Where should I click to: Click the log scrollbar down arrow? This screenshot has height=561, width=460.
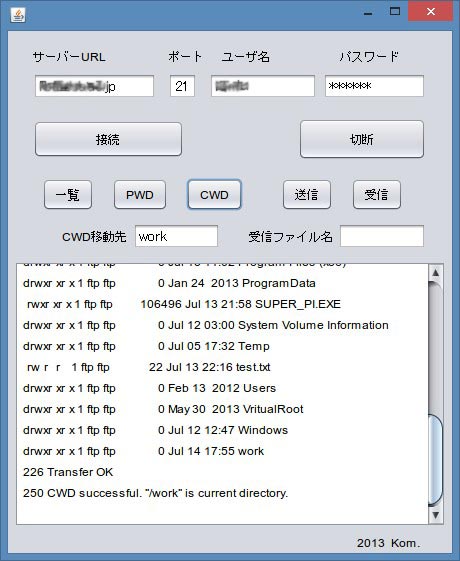click(436, 515)
